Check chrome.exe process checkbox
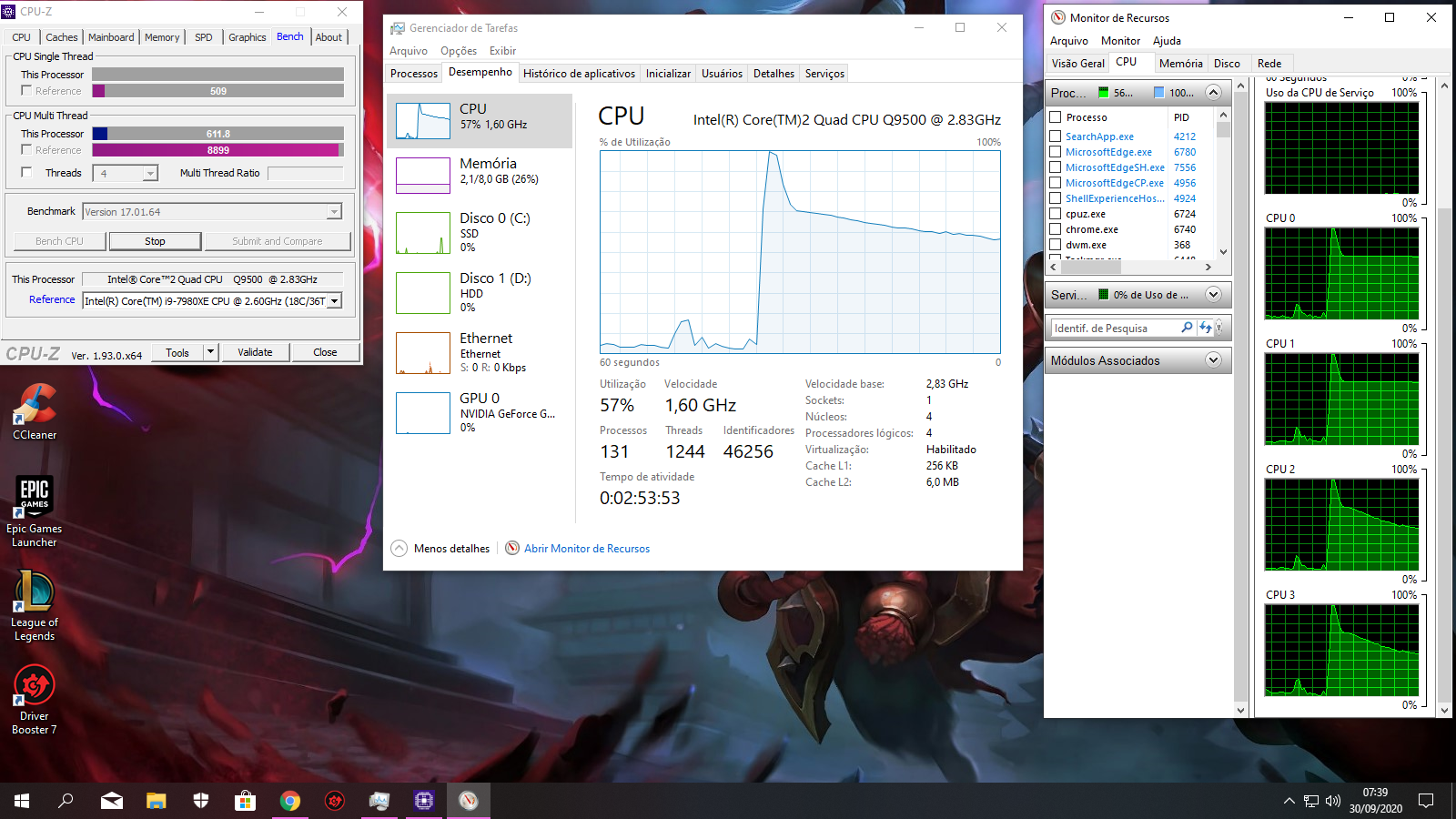 click(1056, 229)
